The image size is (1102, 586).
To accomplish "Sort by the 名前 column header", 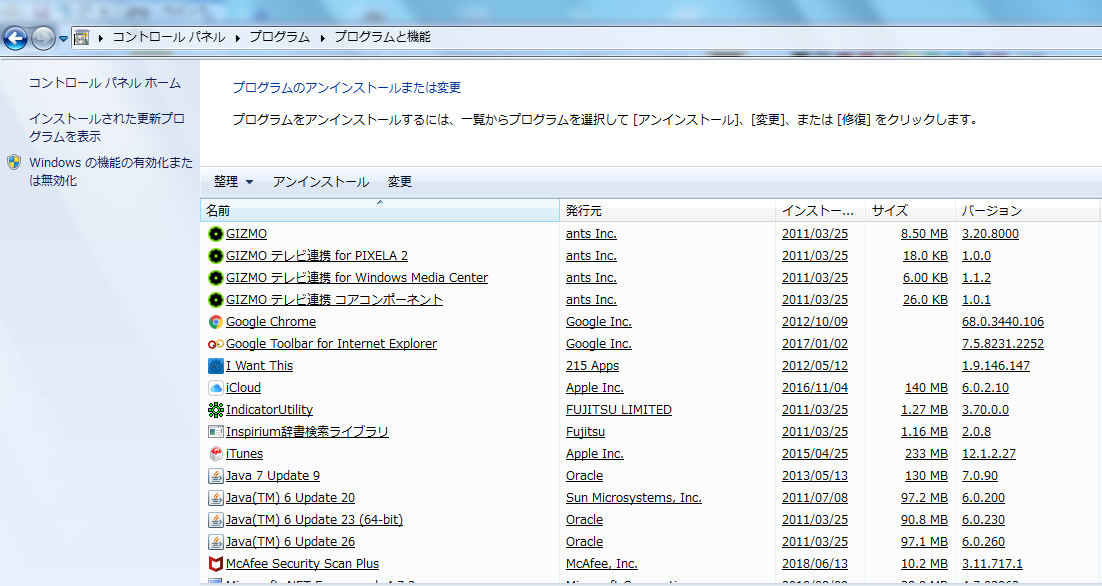I will click(380, 211).
